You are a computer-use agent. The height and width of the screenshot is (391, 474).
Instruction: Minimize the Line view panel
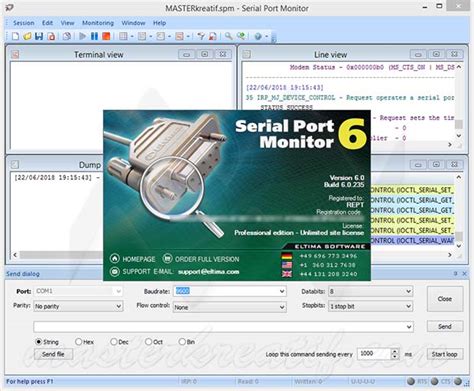(418, 54)
